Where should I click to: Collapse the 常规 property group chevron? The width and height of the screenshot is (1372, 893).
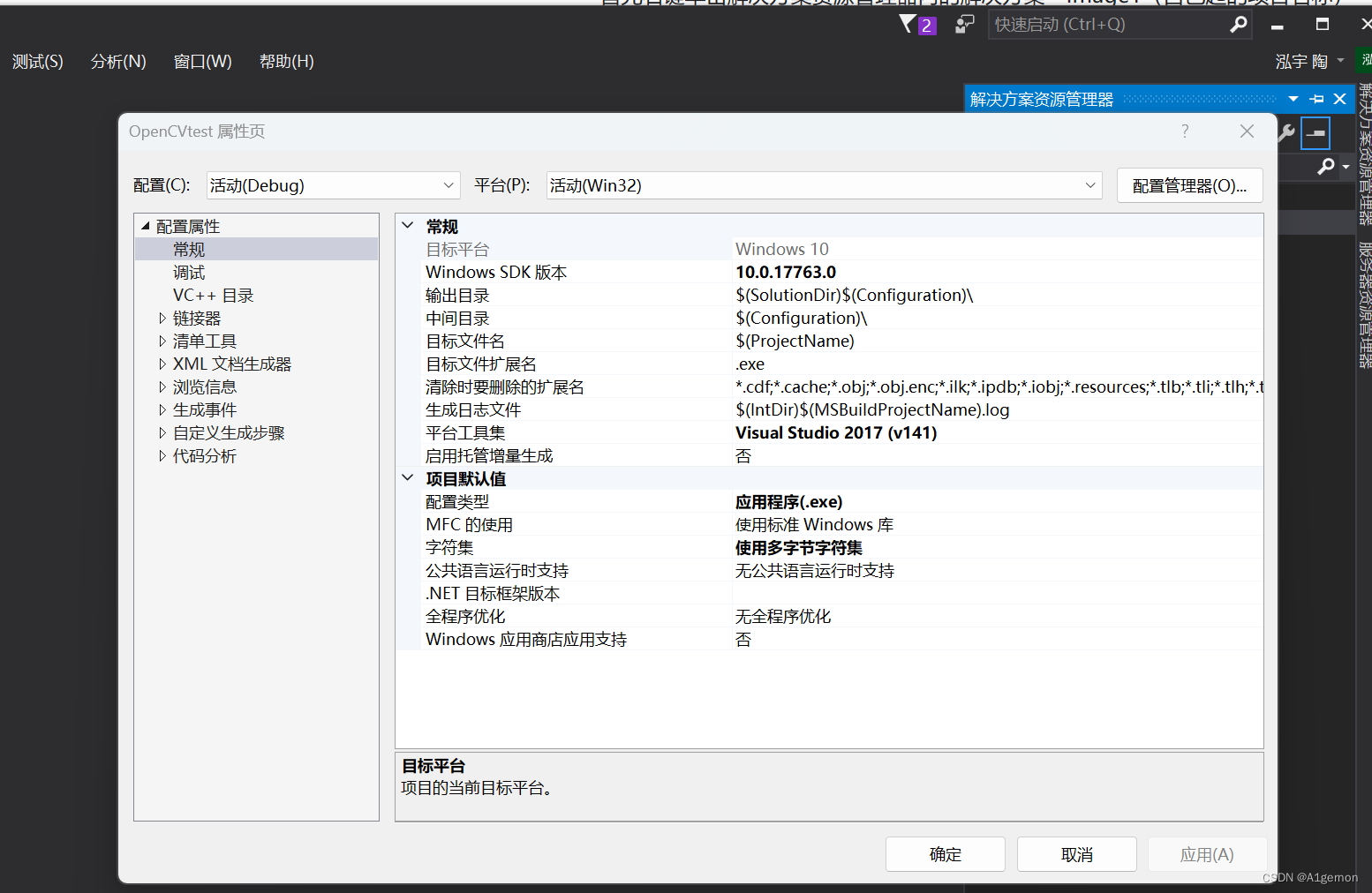click(407, 225)
